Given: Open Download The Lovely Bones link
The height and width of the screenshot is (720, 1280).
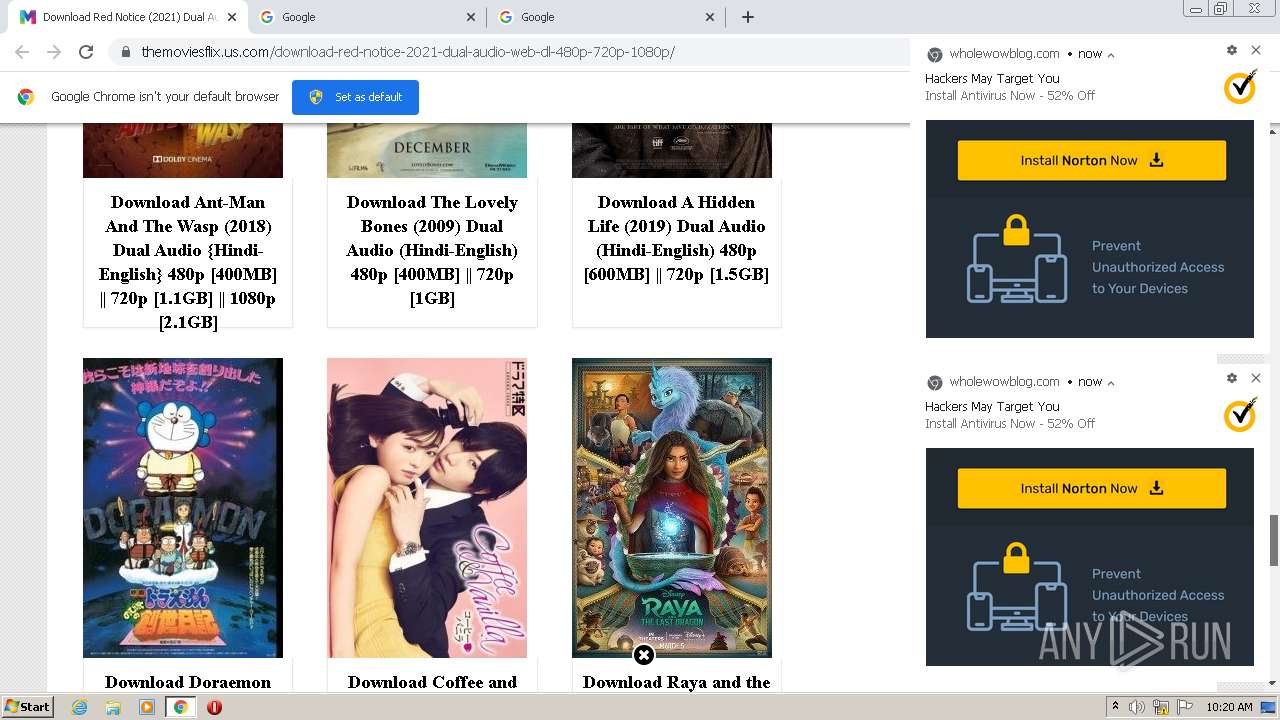Looking at the screenshot, I should (x=432, y=250).
